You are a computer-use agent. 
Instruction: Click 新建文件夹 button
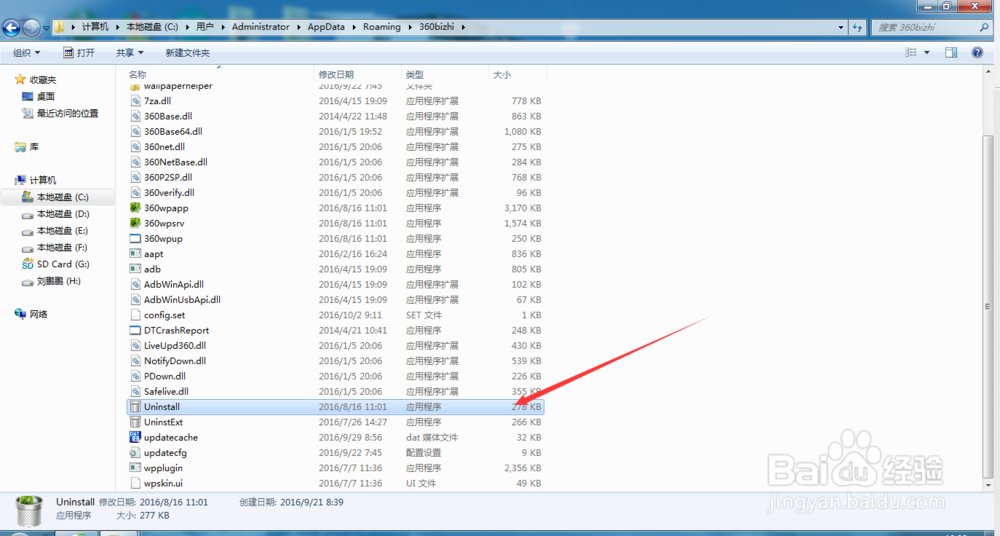click(187, 53)
